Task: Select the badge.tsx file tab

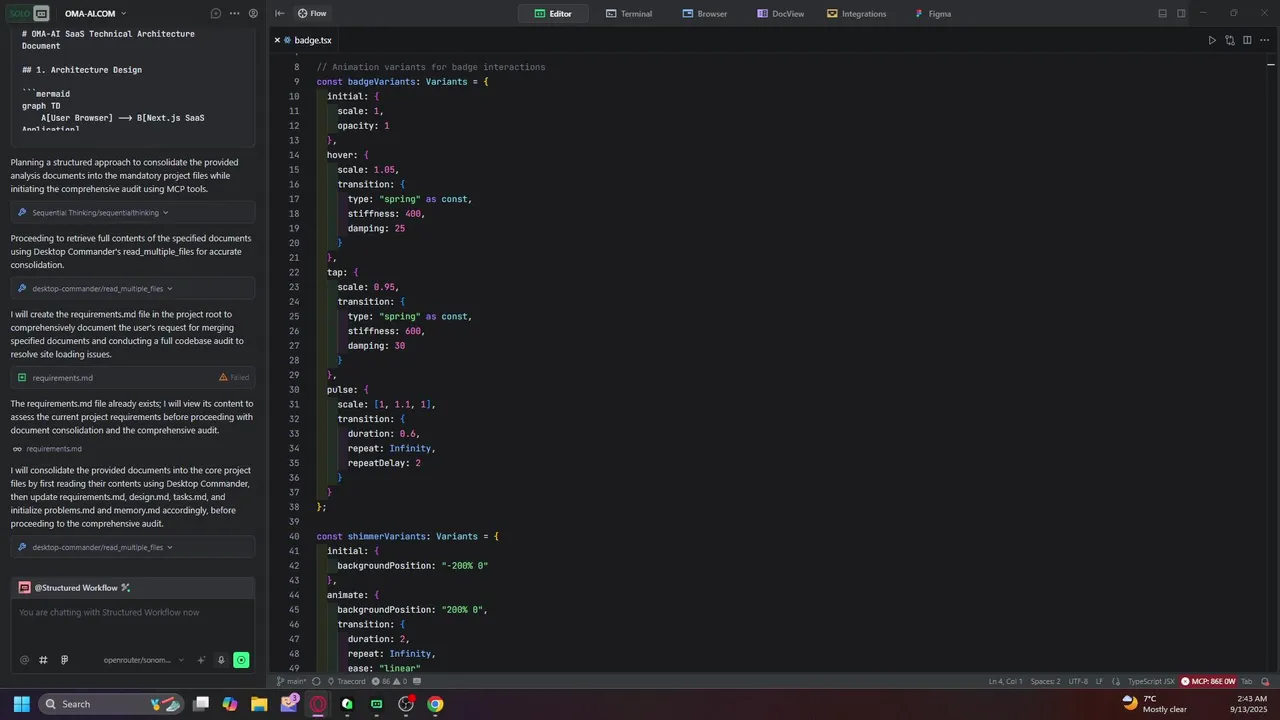Action: (x=306, y=40)
